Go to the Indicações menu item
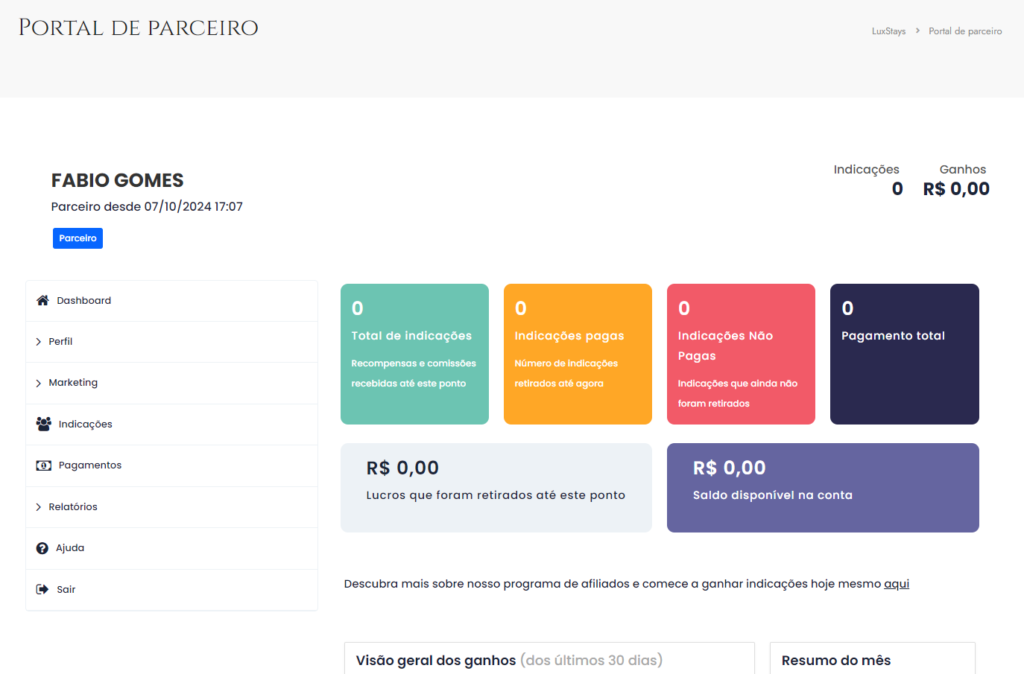This screenshot has width=1024, height=674. (x=85, y=424)
